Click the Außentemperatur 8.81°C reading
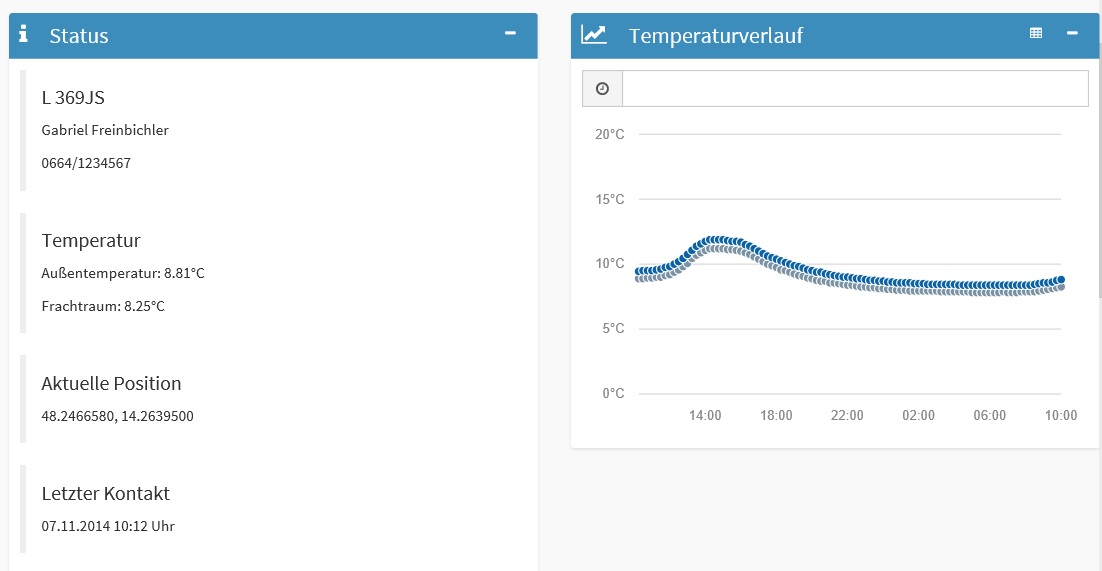 tap(123, 273)
